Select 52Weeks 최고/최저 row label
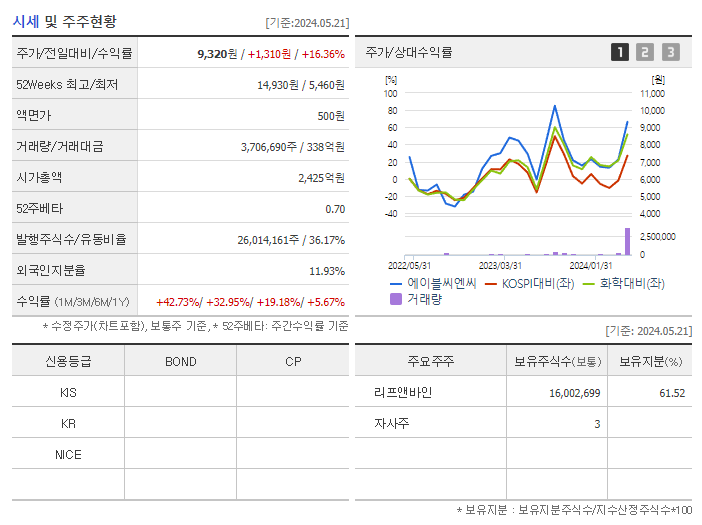Image resolution: width=702 pixels, height=525 pixels. point(67,85)
